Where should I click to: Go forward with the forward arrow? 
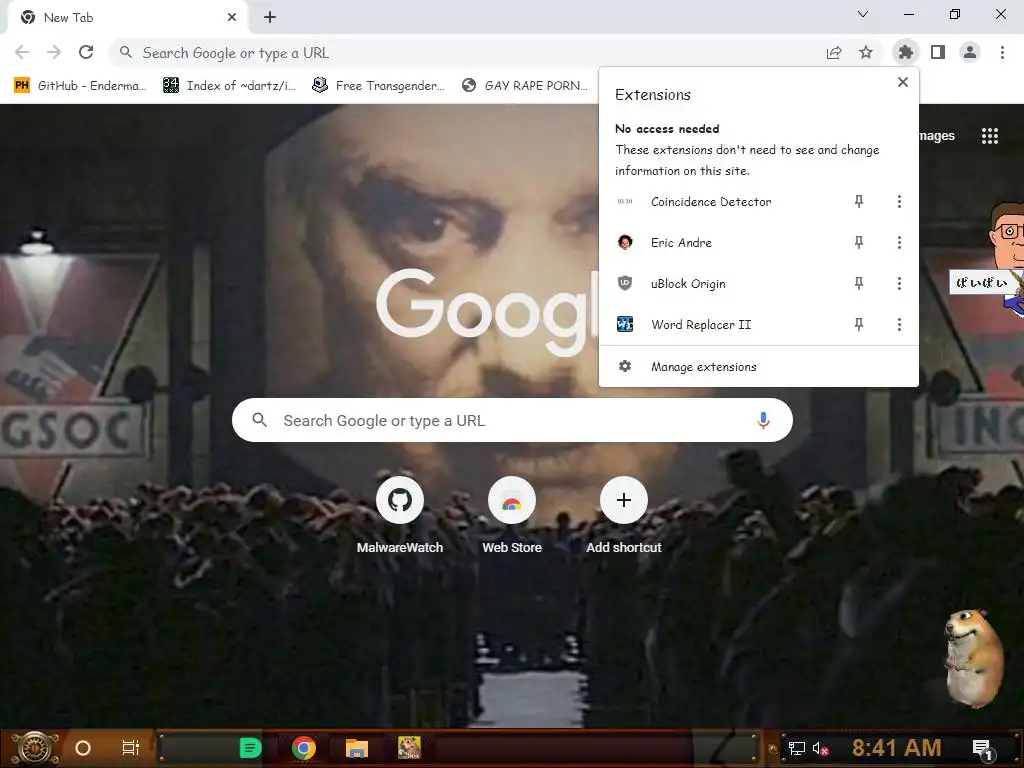tap(54, 52)
